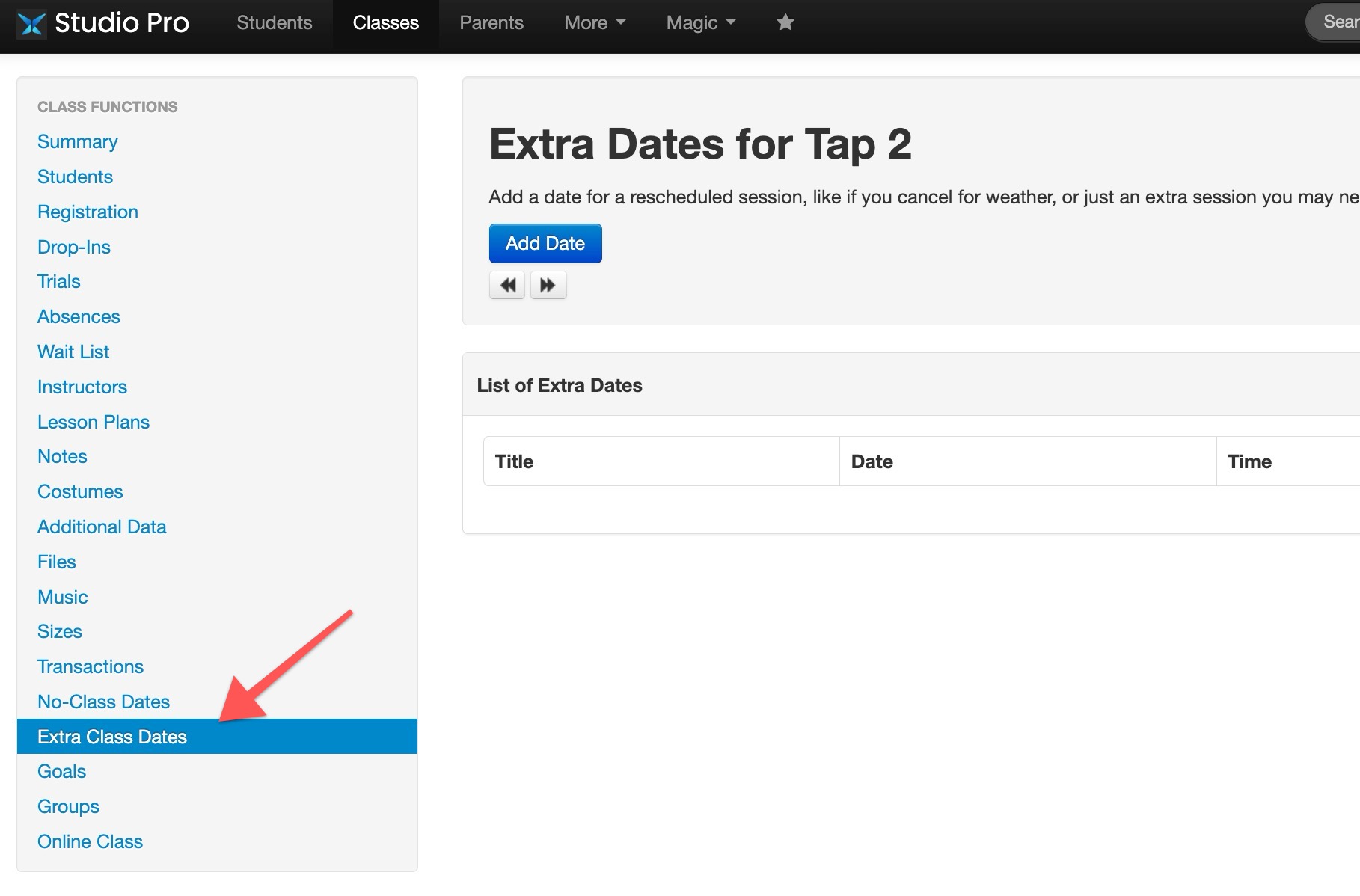Open the Students nav tab
Image resolution: width=1360 pixels, height=896 pixels.
pyautogui.click(x=275, y=22)
